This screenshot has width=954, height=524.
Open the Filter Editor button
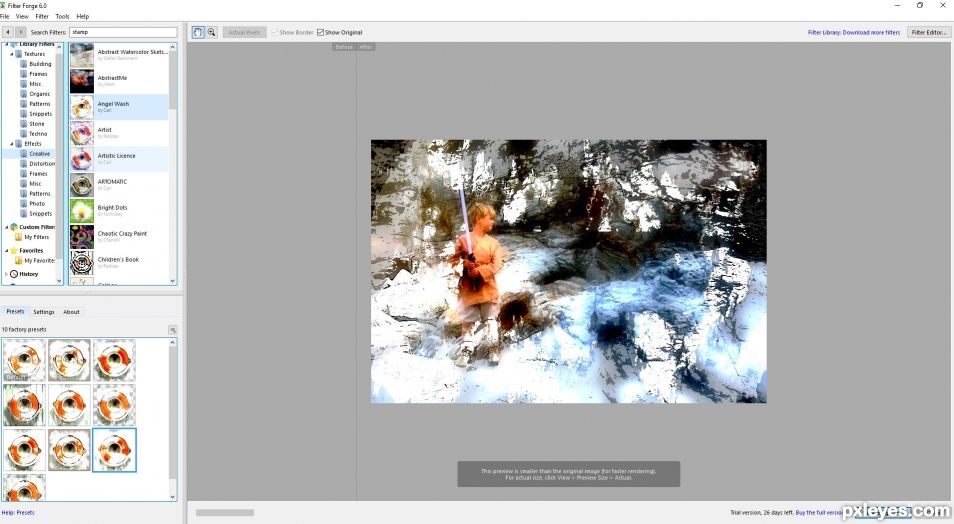pos(928,32)
